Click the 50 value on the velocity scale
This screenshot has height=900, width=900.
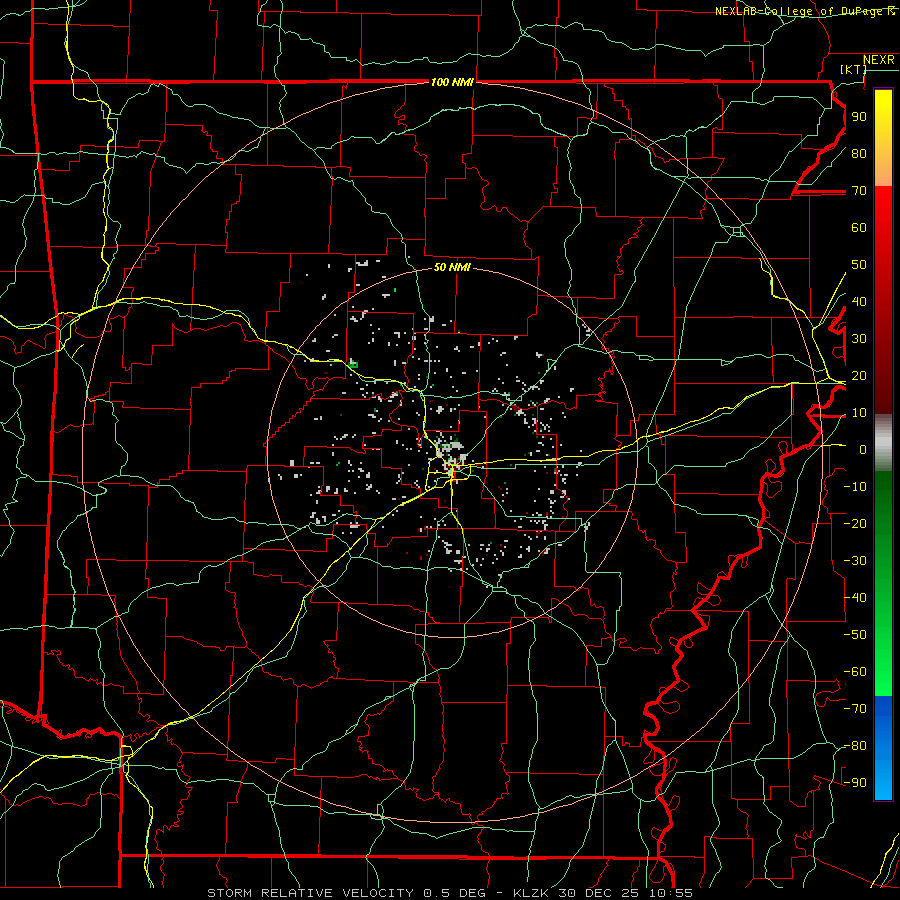(x=859, y=265)
